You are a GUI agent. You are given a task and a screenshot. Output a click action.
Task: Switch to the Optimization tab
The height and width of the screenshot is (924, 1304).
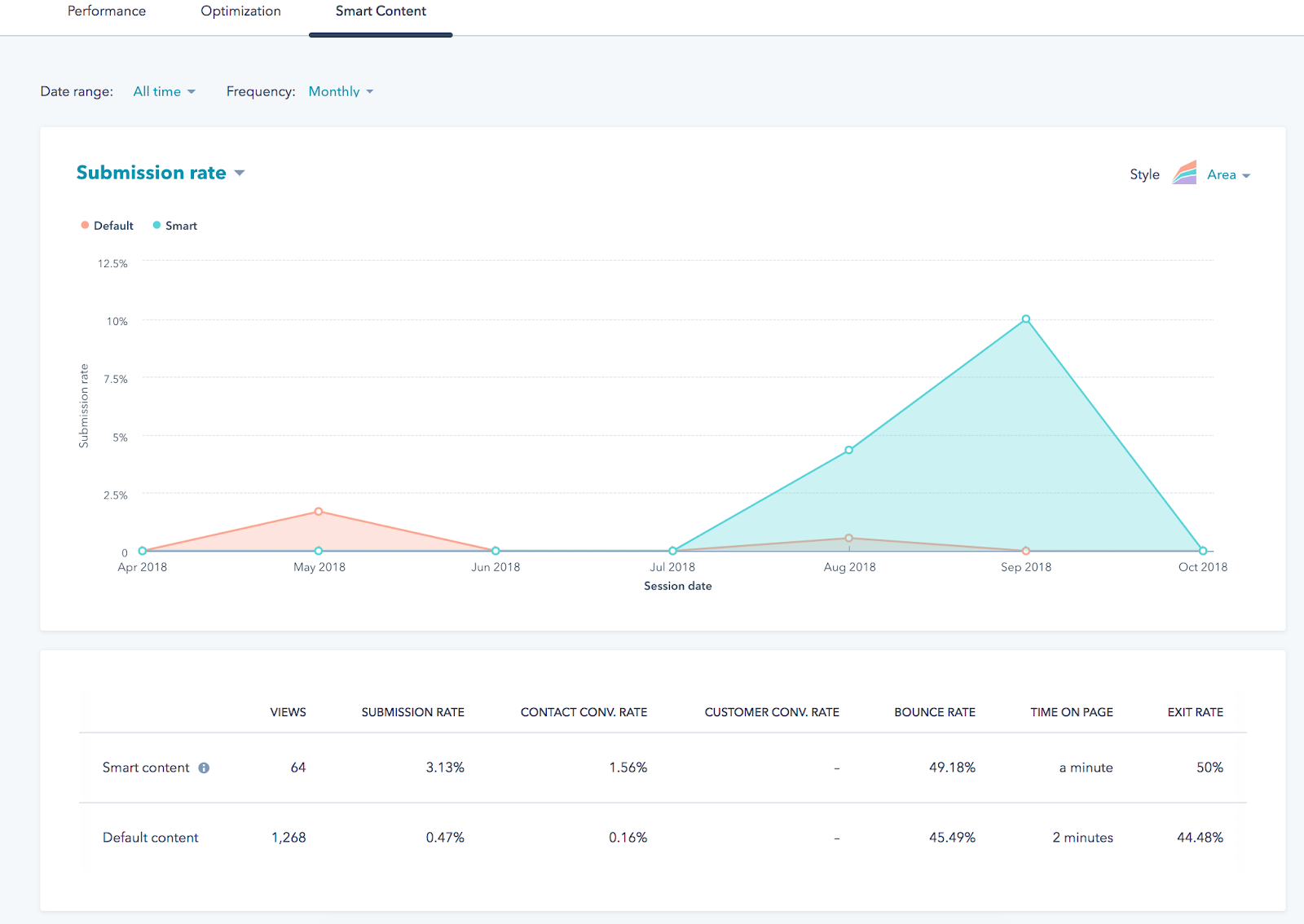pyautogui.click(x=240, y=11)
